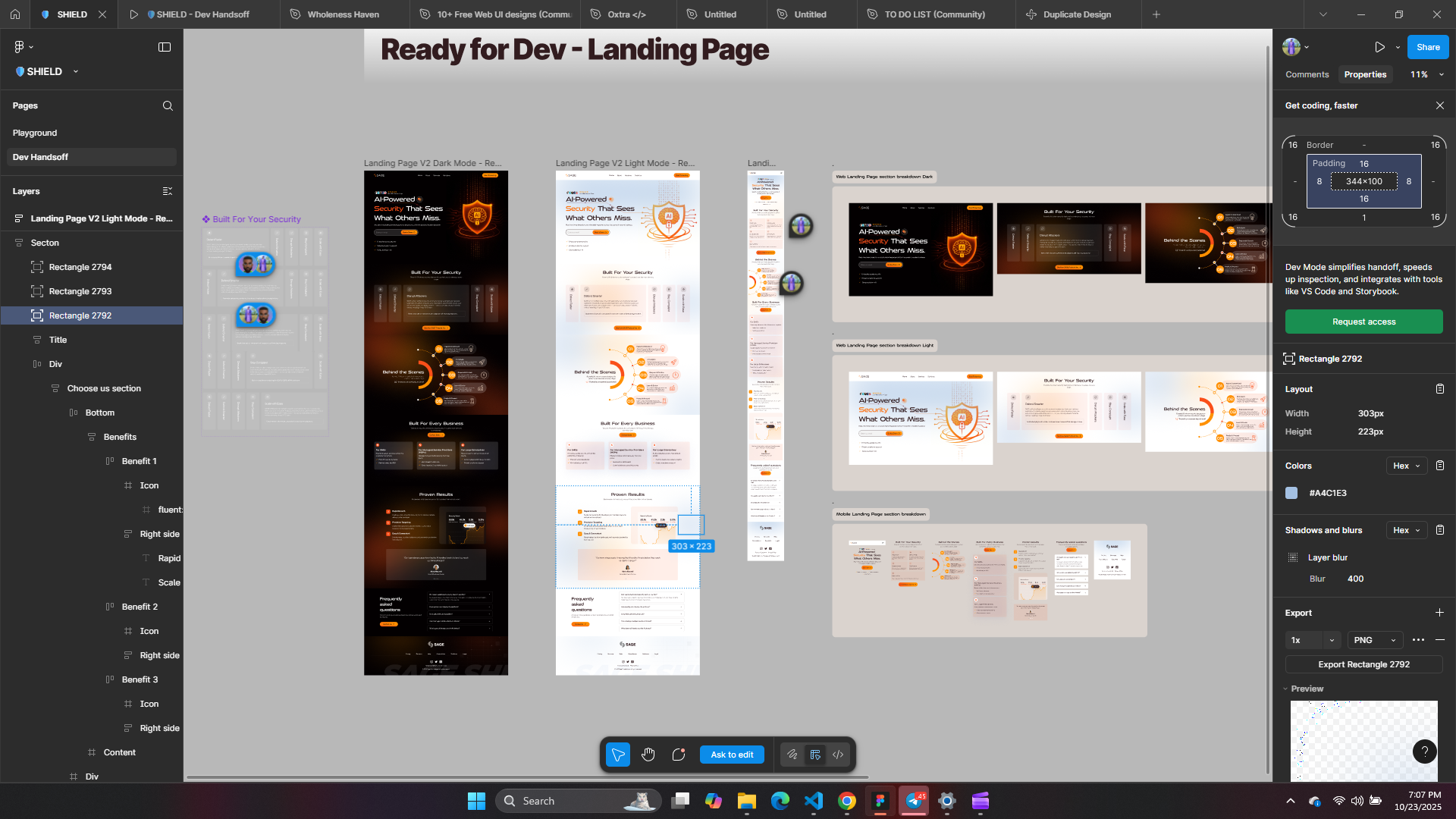Search pages with the magnifier icon
1456x819 pixels.
(168, 106)
